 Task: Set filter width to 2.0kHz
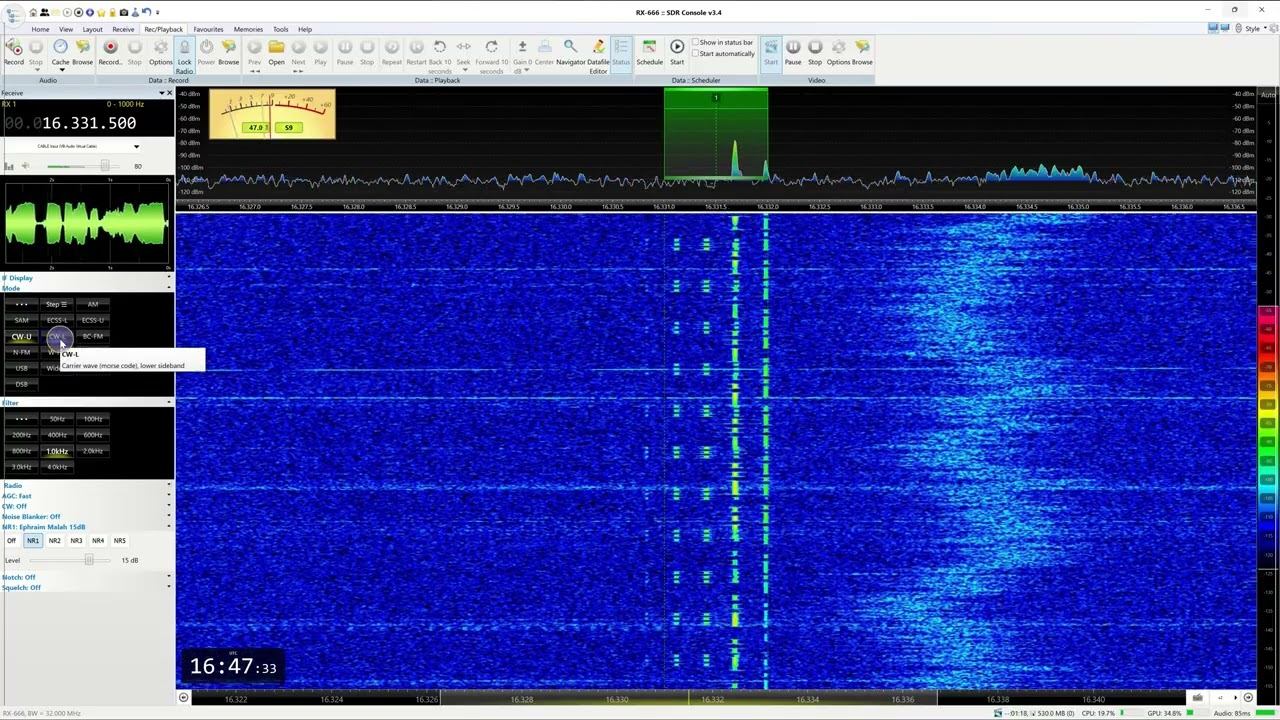pyautogui.click(x=93, y=451)
